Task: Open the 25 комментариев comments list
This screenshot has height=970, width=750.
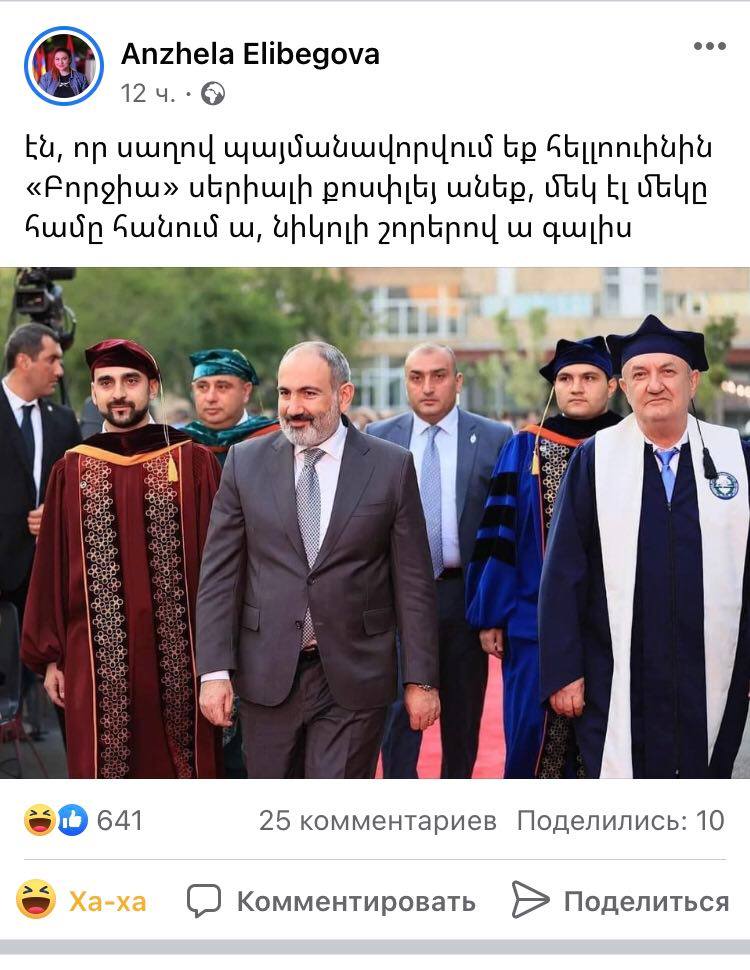Action: point(377,821)
